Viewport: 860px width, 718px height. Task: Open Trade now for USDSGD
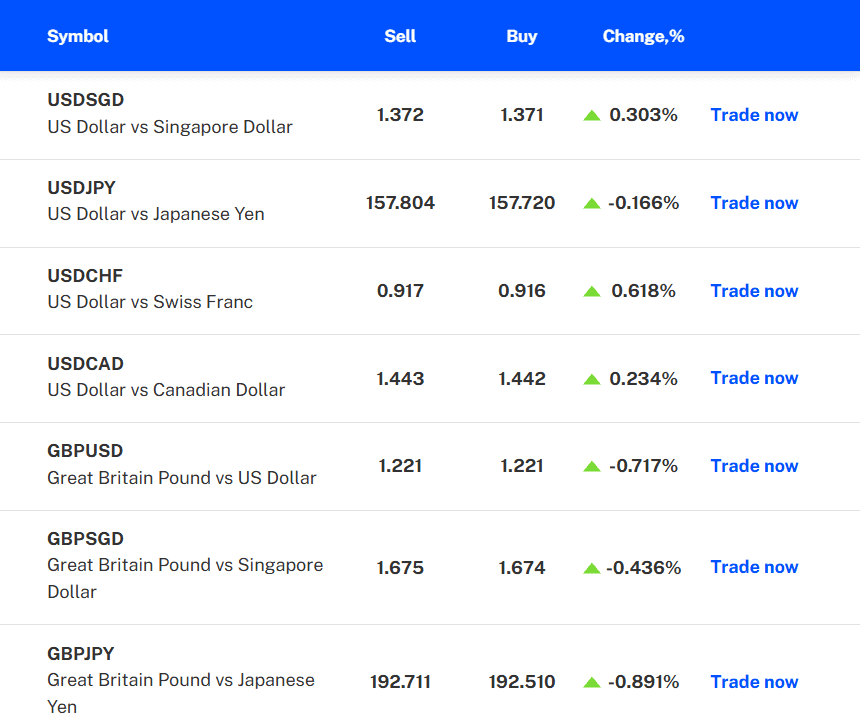click(754, 115)
